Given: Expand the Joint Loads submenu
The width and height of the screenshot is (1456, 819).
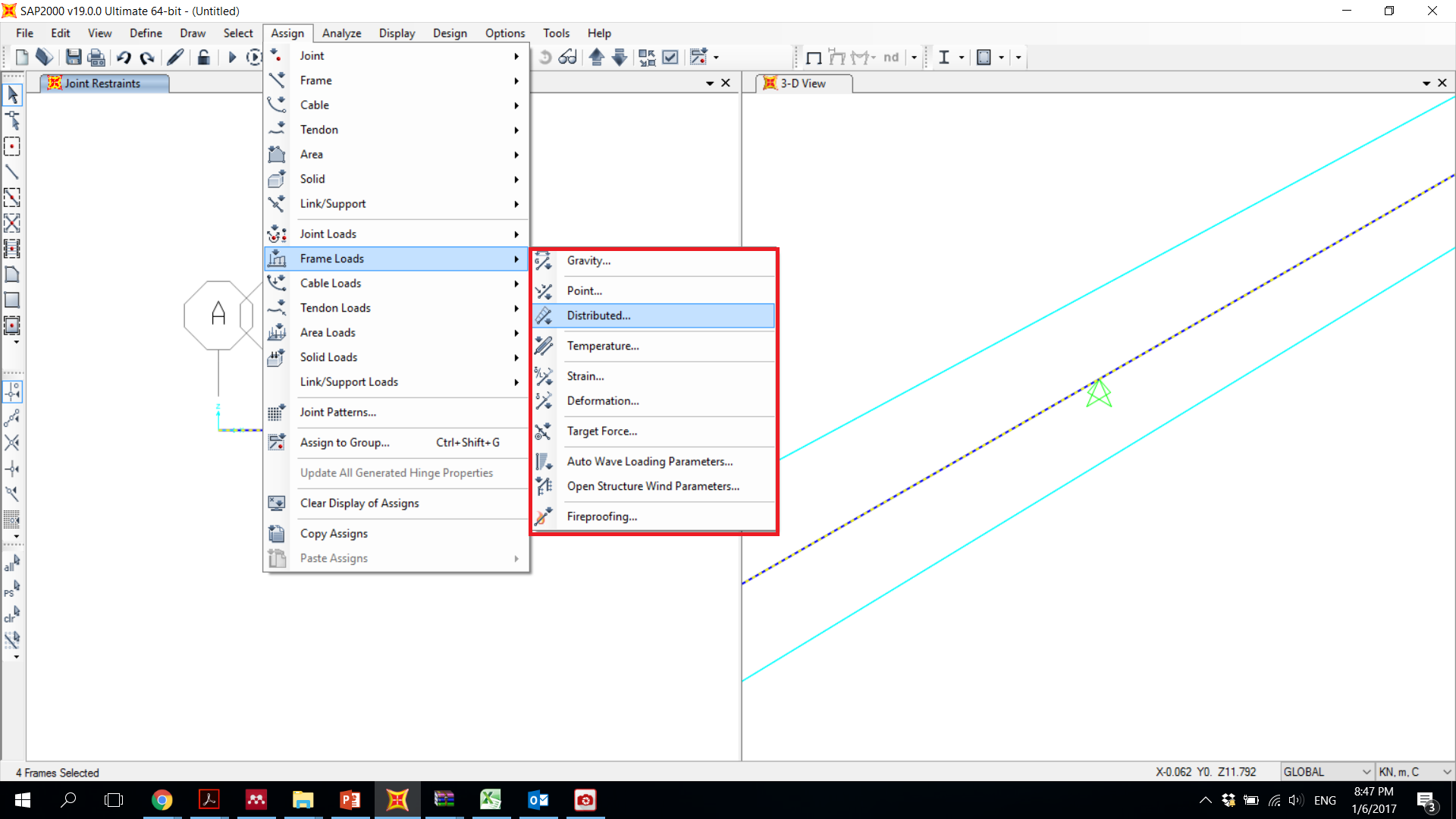Looking at the screenshot, I should (396, 234).
